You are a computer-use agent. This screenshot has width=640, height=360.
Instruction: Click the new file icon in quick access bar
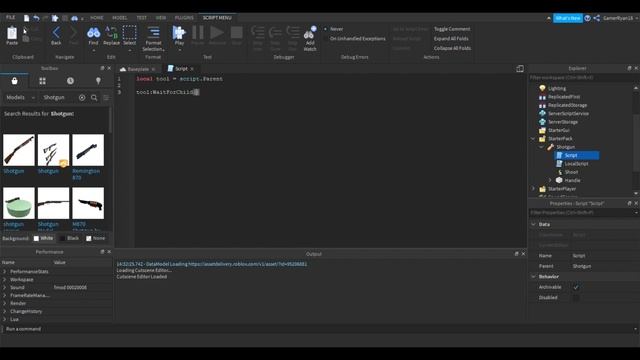(27, 18)
